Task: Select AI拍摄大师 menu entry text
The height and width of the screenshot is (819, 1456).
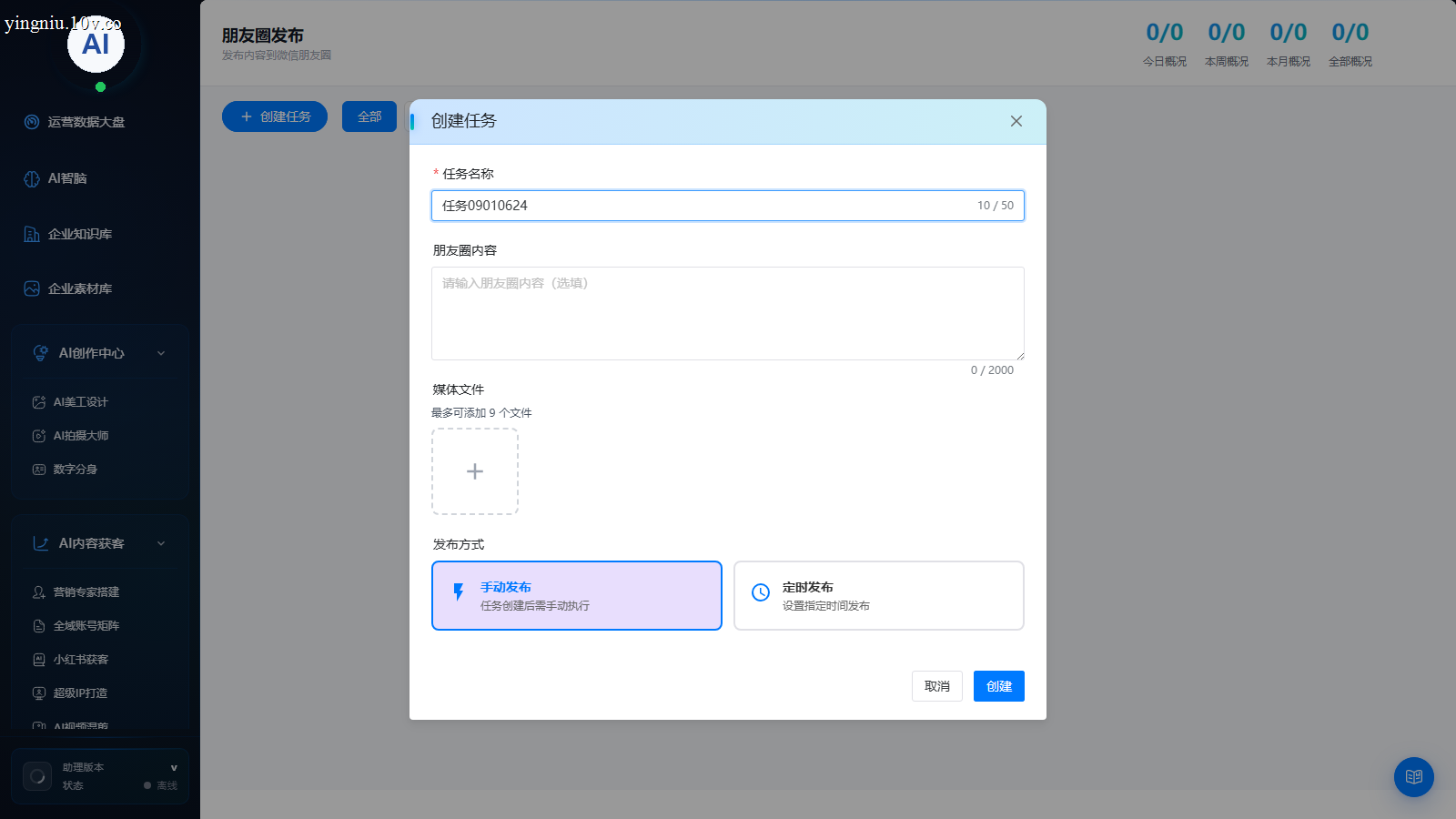Action: [x=81, y=436]
